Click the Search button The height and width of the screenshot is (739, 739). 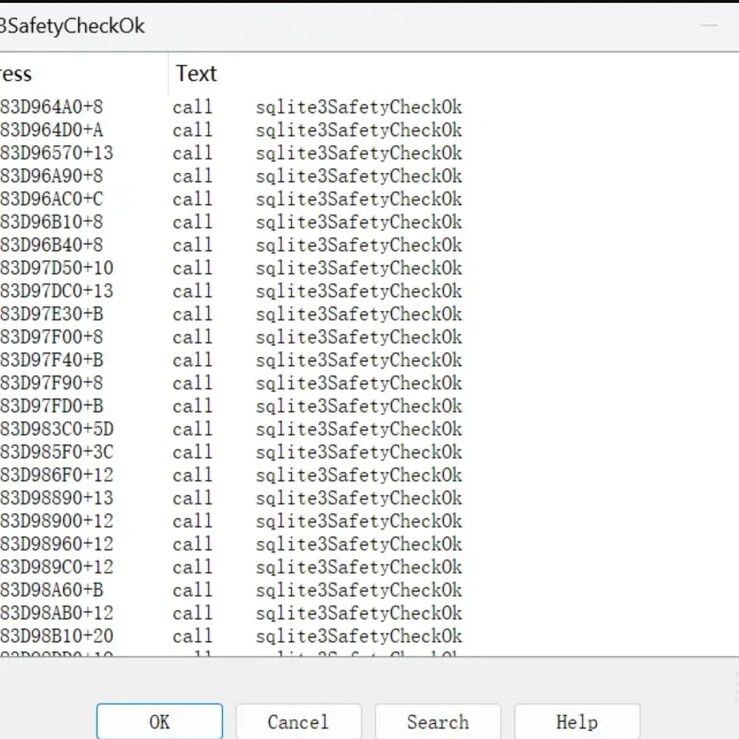[x=438, y=721]
